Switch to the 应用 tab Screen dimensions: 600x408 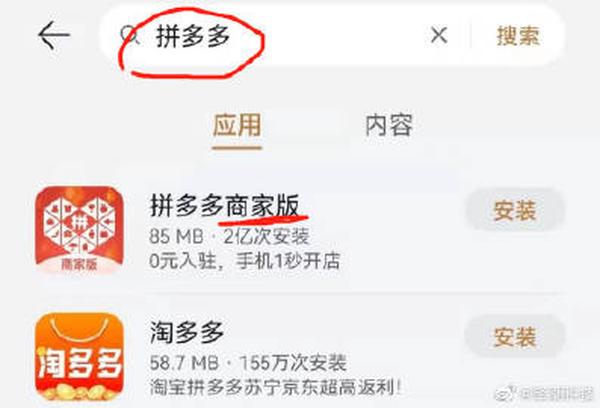coord(237,126)
